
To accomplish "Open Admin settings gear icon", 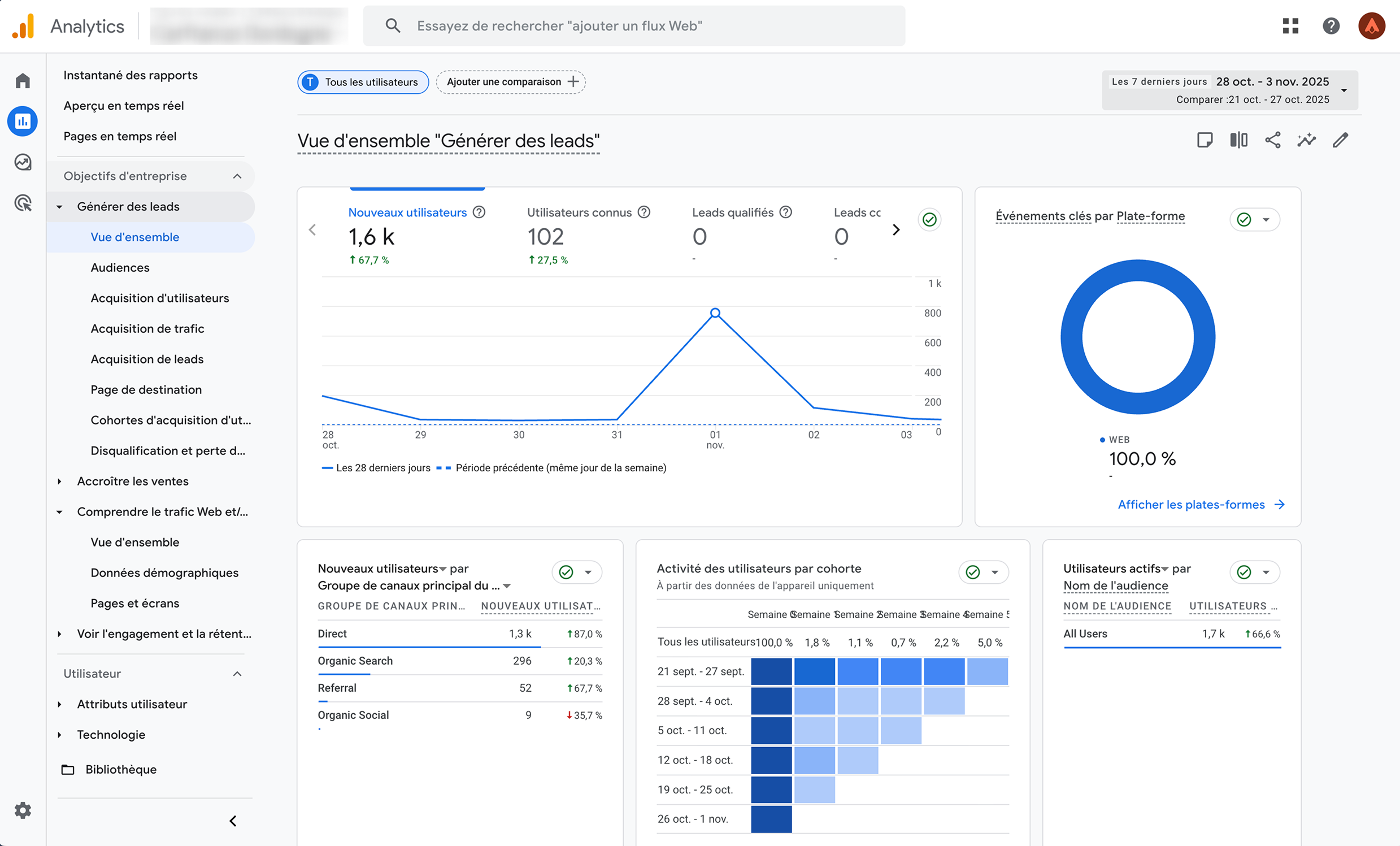I will [23, 810].
